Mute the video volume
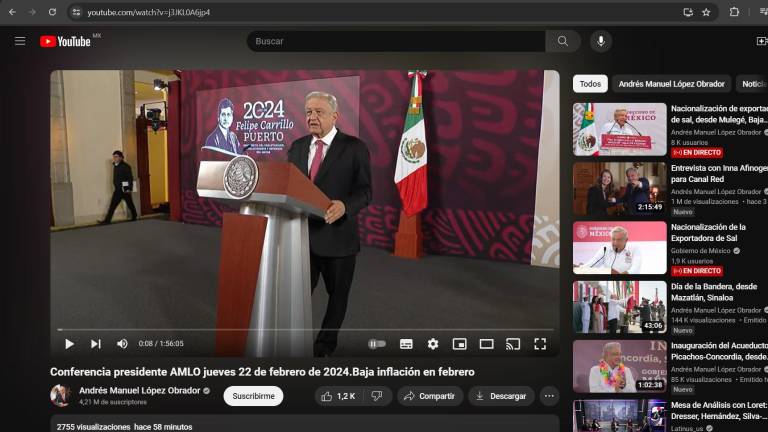 click(122, 344)
